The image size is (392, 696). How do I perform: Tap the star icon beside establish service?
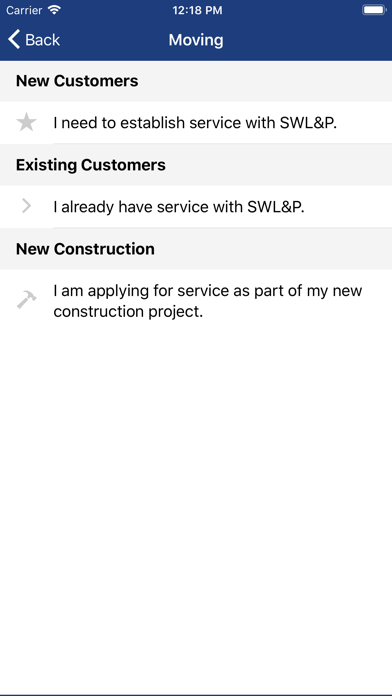27,123
